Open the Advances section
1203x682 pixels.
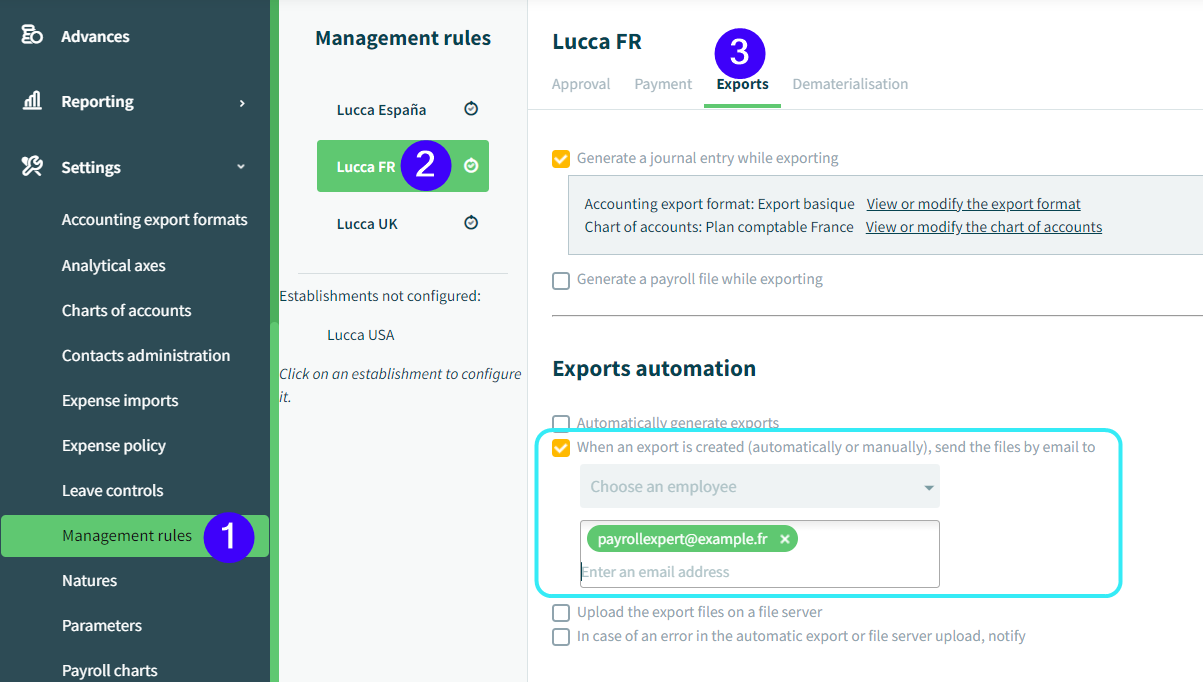tap(95, 36)
